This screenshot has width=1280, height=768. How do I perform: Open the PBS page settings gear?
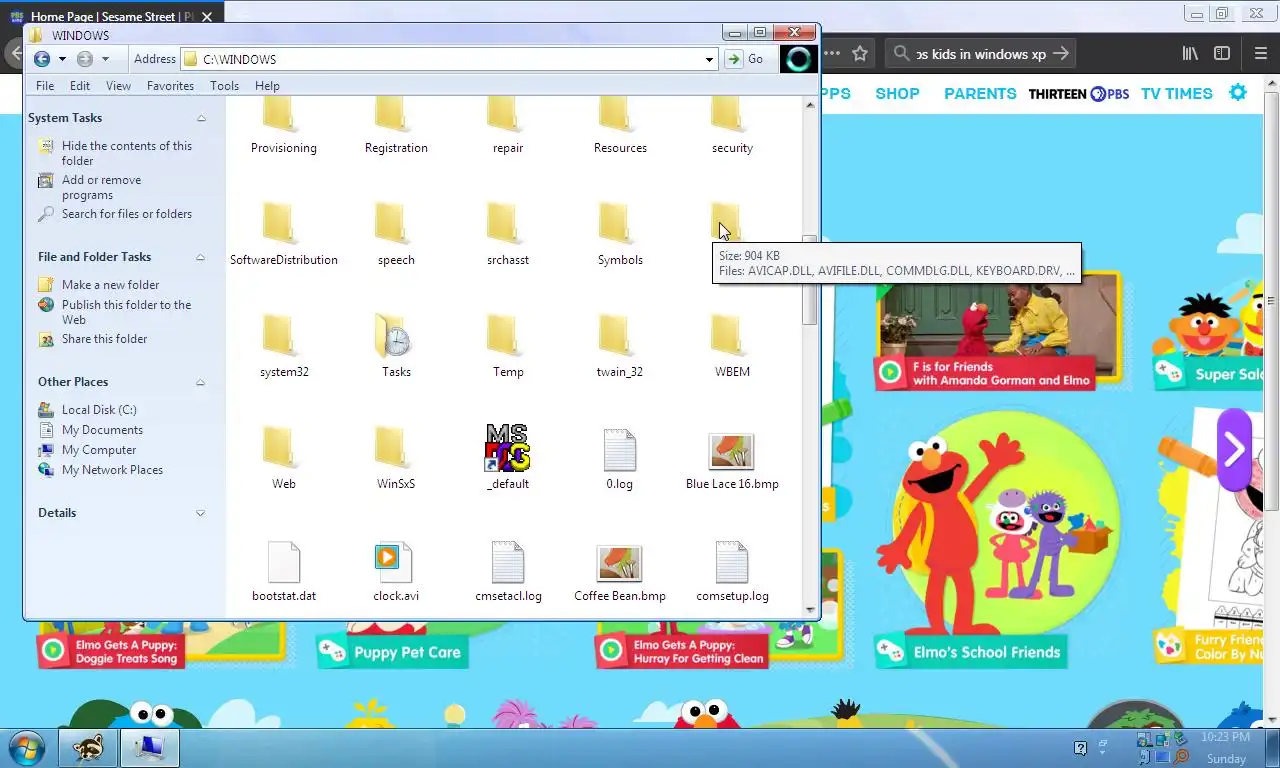(1238, 92)
